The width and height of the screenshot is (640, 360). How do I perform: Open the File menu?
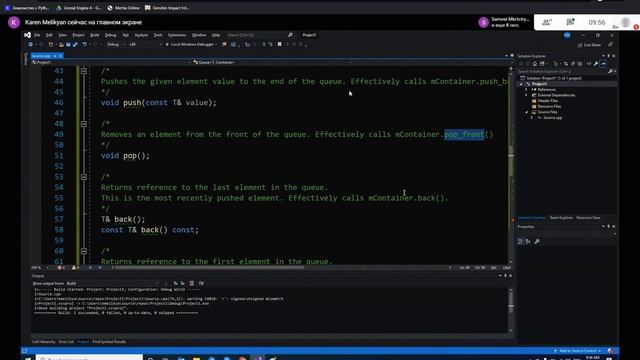pyautogui.click(x=37, y=35)
